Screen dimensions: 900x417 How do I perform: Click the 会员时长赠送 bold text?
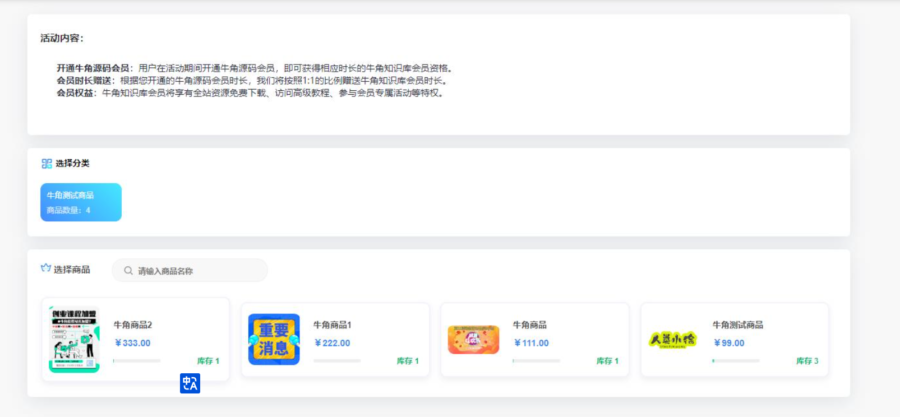pos(85,80)
